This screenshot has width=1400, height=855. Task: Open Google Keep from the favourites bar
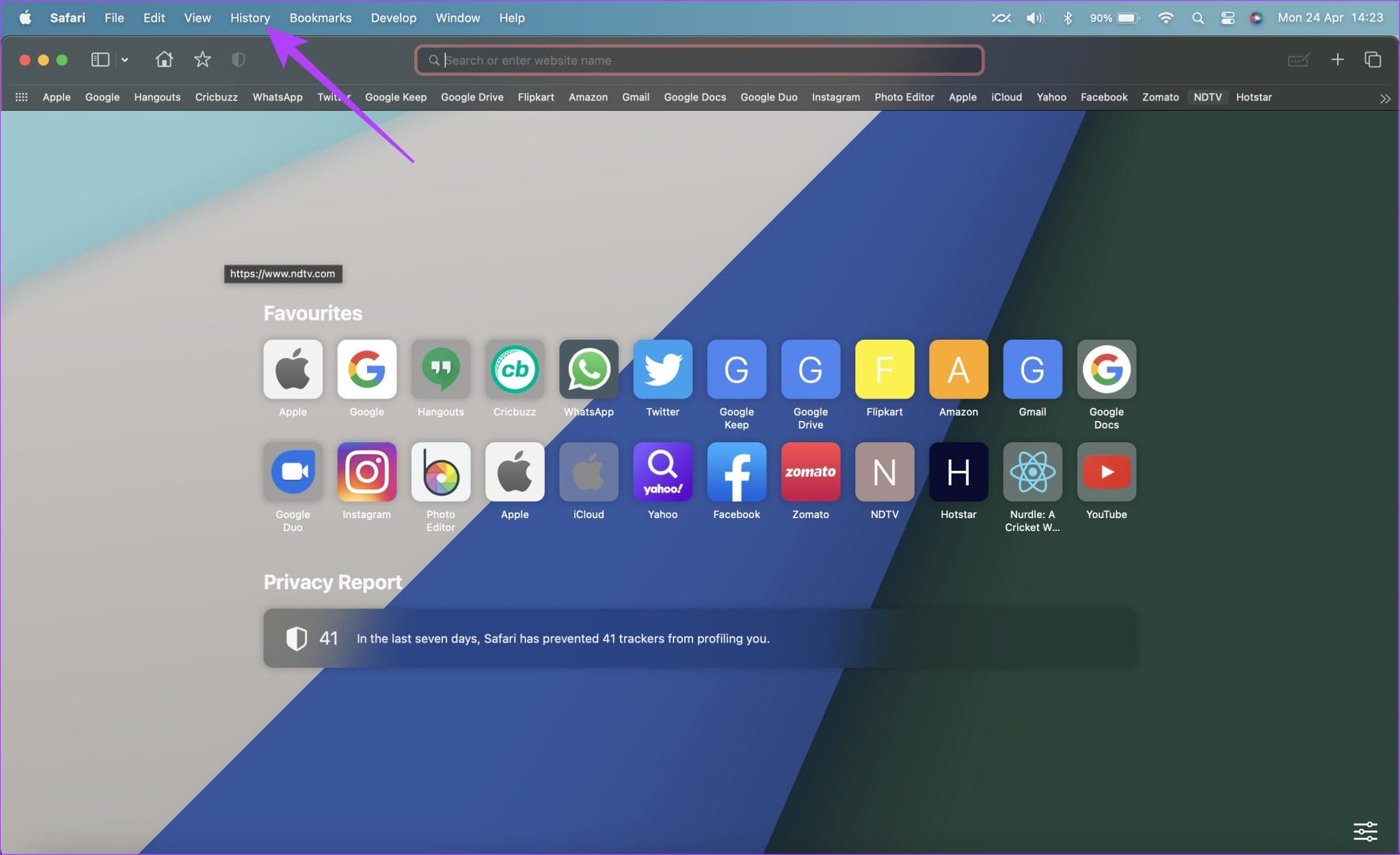[x=396, y=97]
